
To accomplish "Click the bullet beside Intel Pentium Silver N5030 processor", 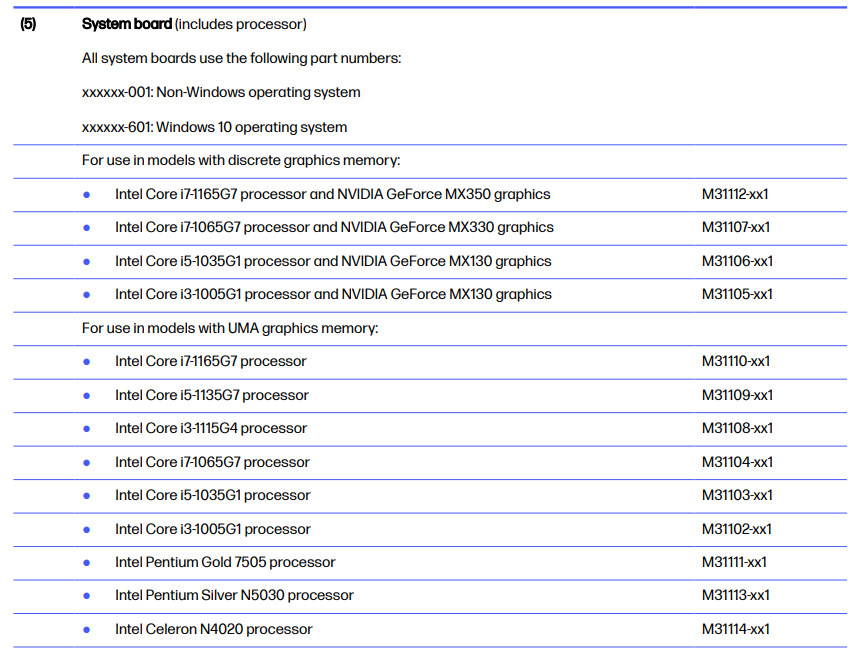I will tap(87, 595).
